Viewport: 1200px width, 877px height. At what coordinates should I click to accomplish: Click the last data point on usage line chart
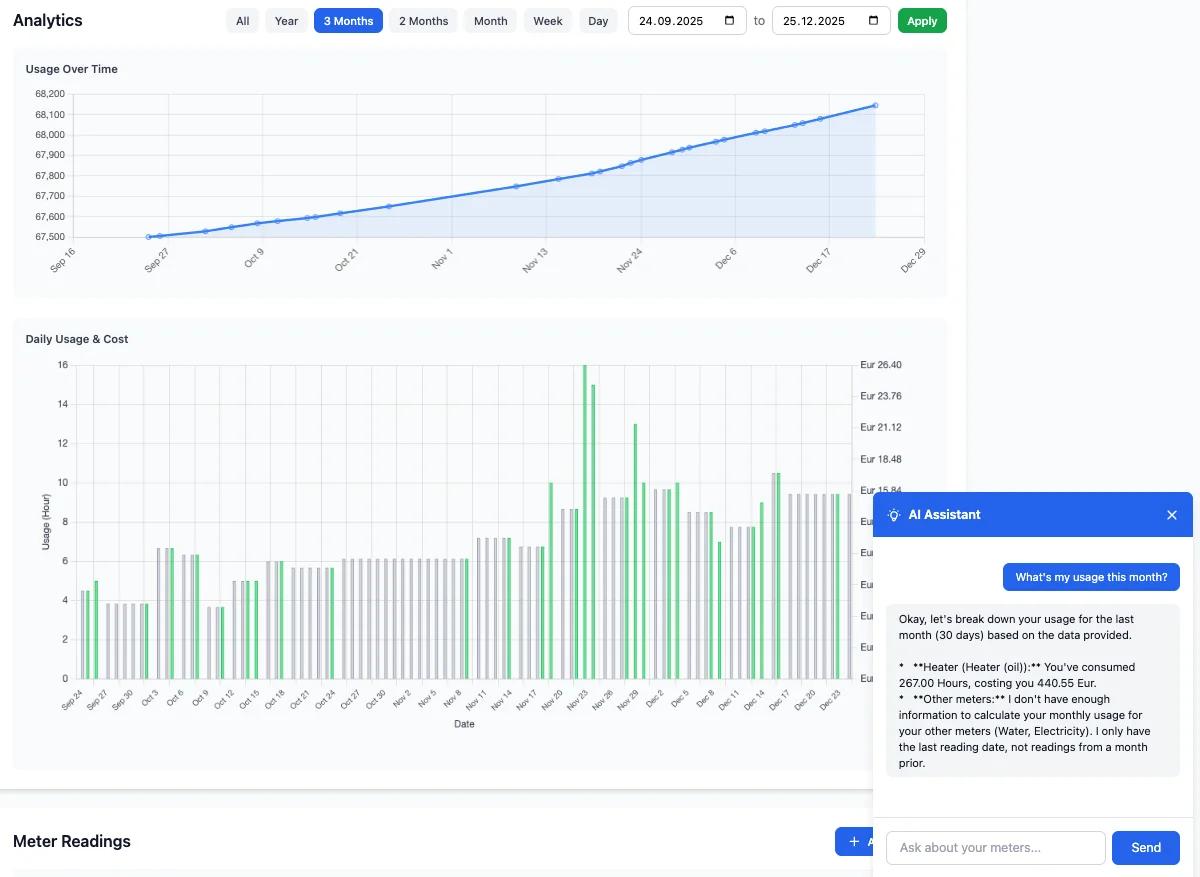point(876,105)
